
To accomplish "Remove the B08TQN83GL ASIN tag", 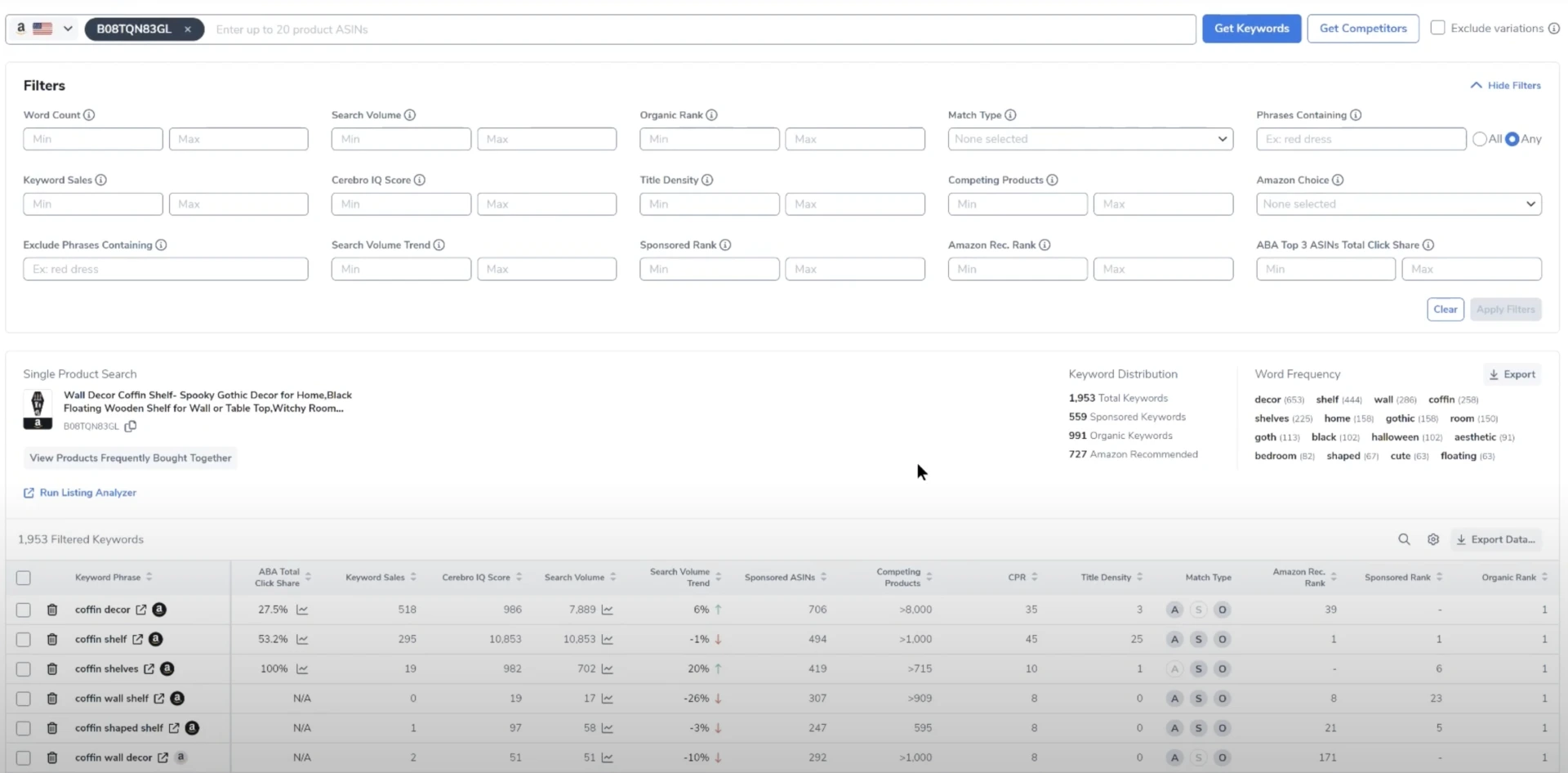I will pos(188,29).
